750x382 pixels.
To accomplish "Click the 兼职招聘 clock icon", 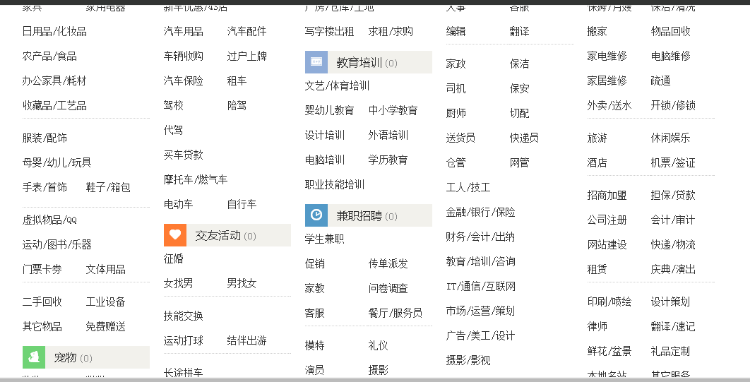I will click(x=316, y=215).
